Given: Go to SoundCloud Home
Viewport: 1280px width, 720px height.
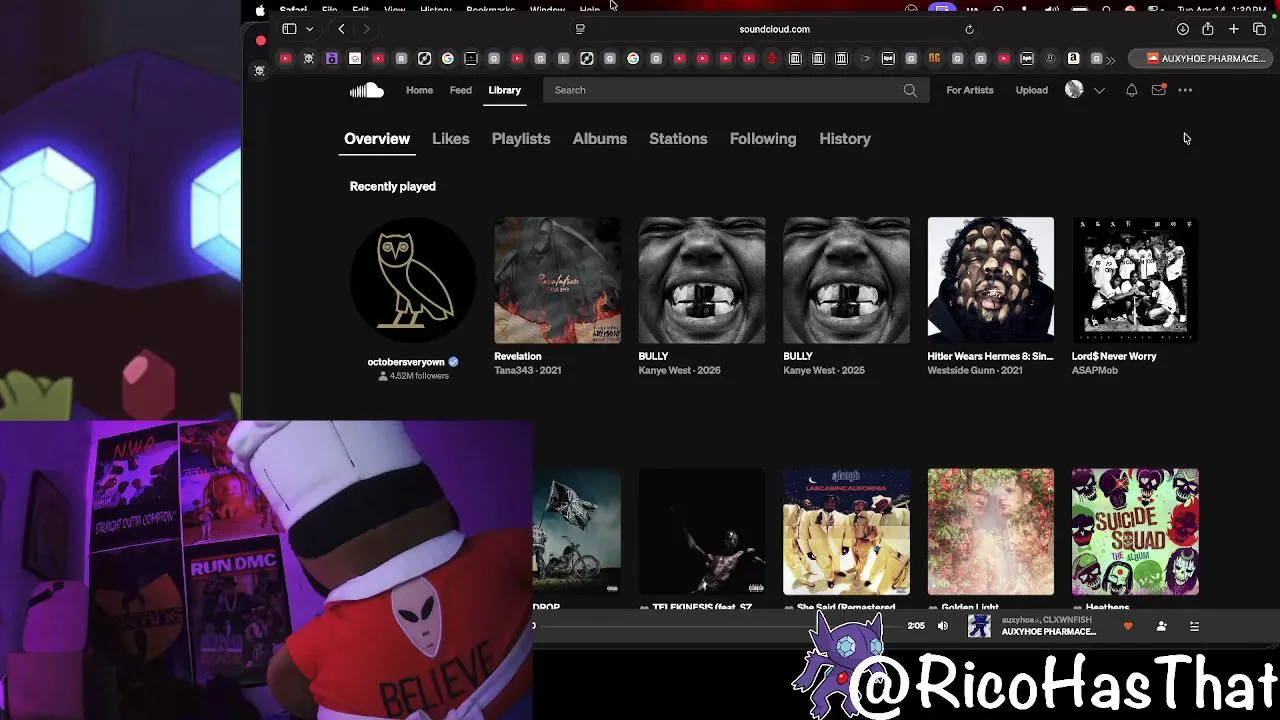Looking at the screenshot, I should click(419, 90).
